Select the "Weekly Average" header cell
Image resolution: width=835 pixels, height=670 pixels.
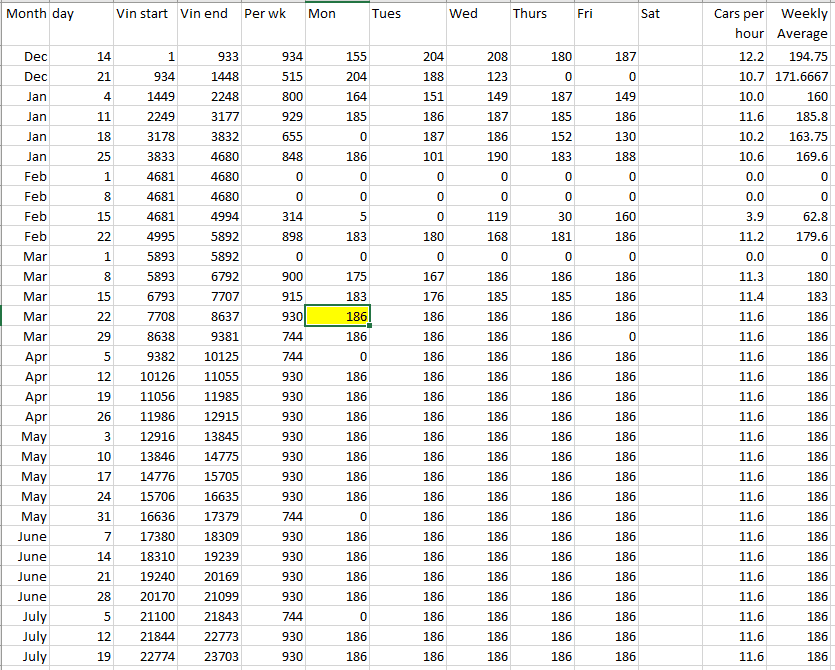pyautogui.click(x=802, y=24)
